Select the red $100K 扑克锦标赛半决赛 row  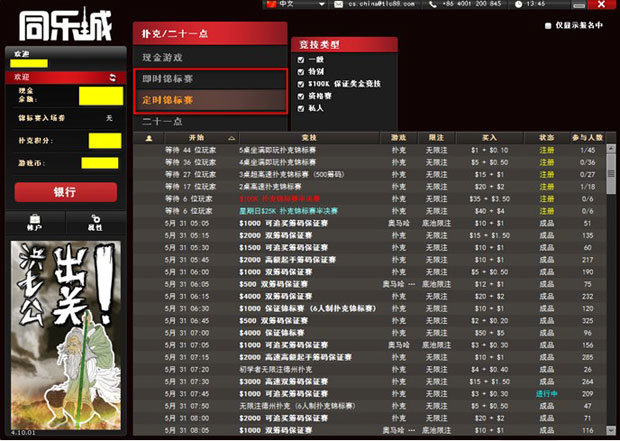point(369,199)
